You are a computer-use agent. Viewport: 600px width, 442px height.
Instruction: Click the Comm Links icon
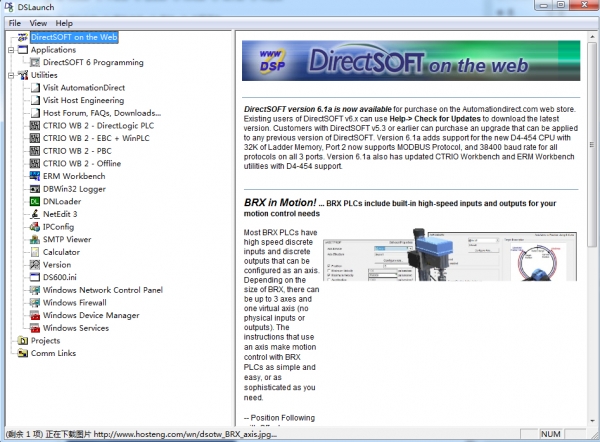coord(23,353)
